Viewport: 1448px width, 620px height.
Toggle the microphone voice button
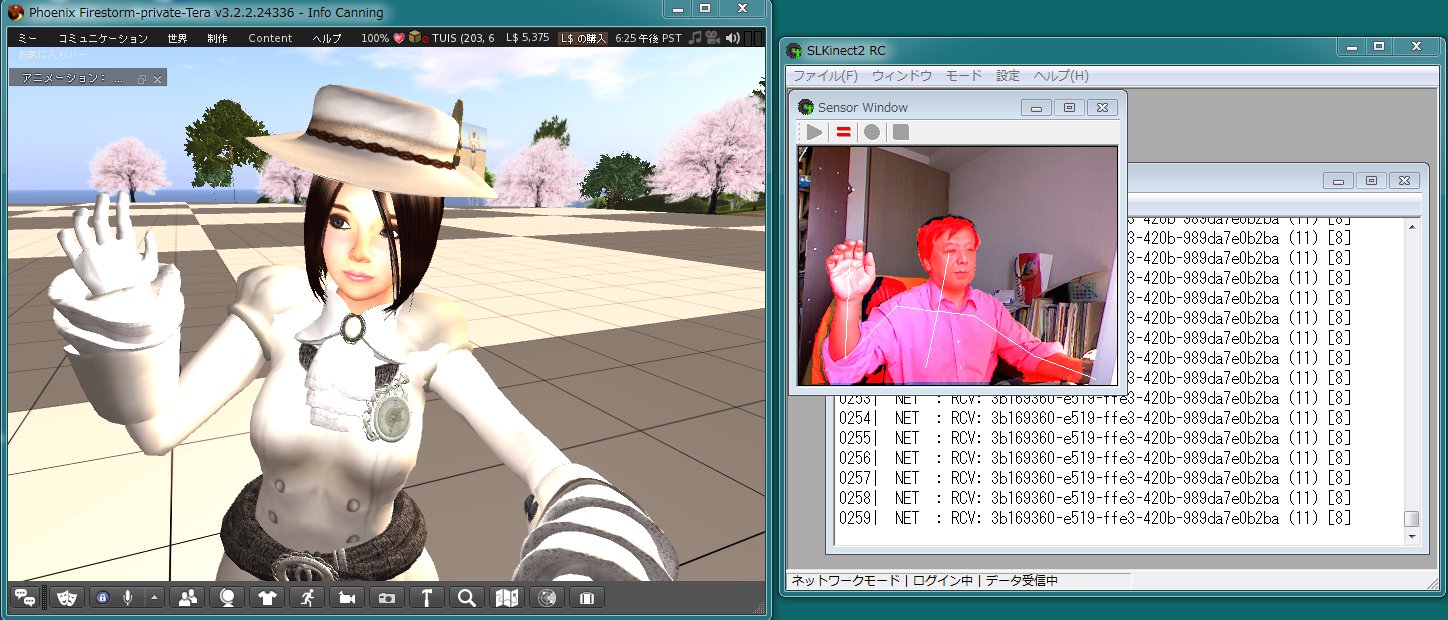(128, 597)
